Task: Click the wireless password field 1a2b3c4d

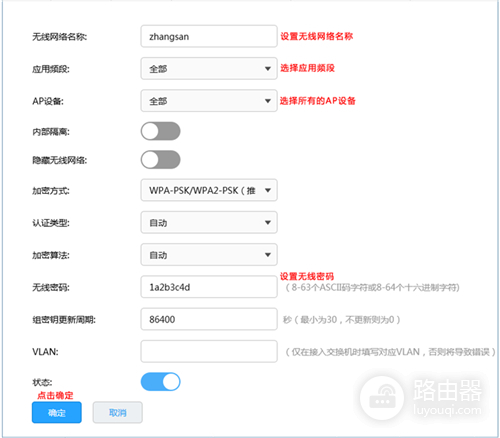Action: [209, 287]
